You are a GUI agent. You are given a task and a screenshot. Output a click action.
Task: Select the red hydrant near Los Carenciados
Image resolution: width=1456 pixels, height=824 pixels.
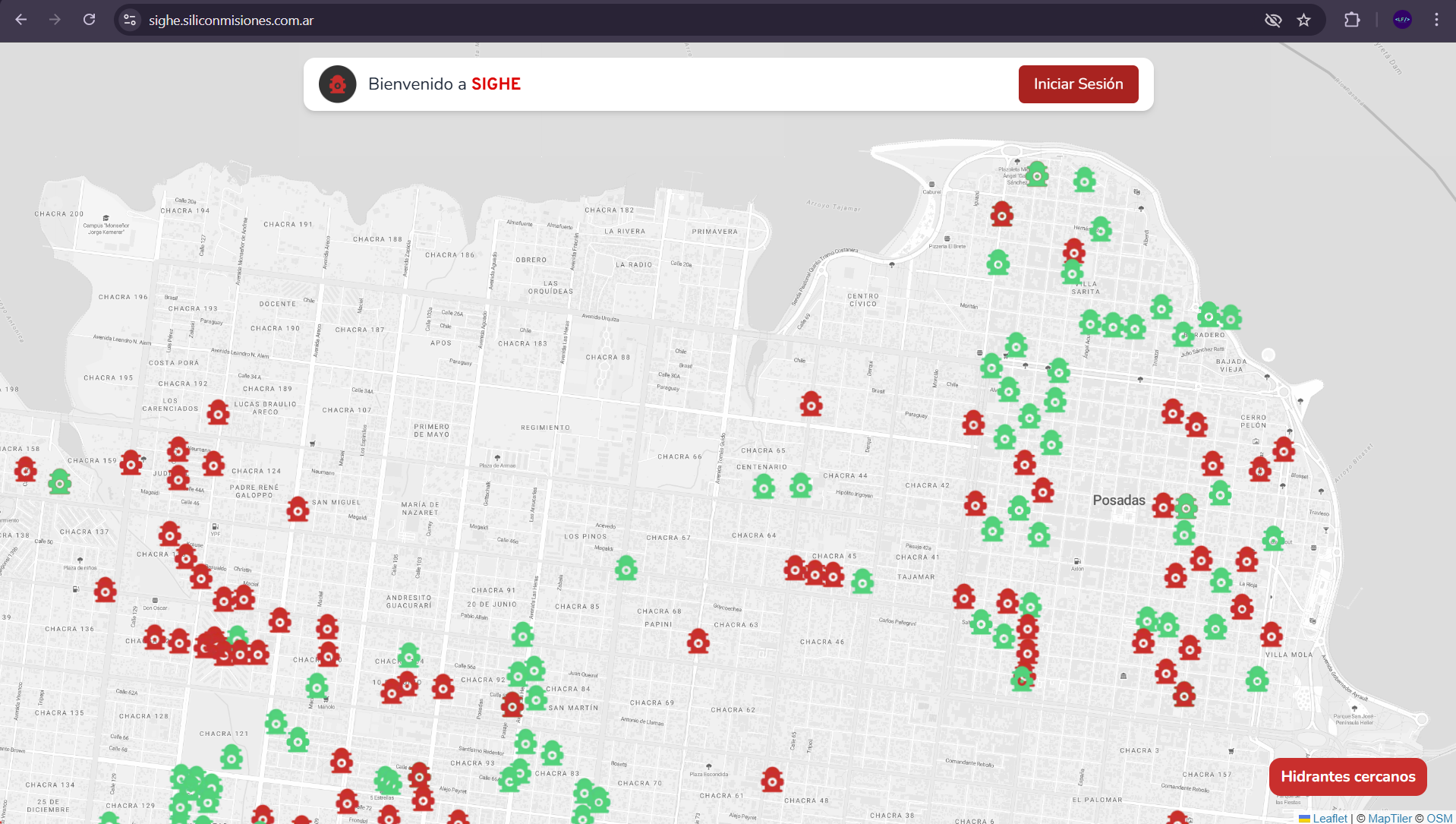click(219, 412)
